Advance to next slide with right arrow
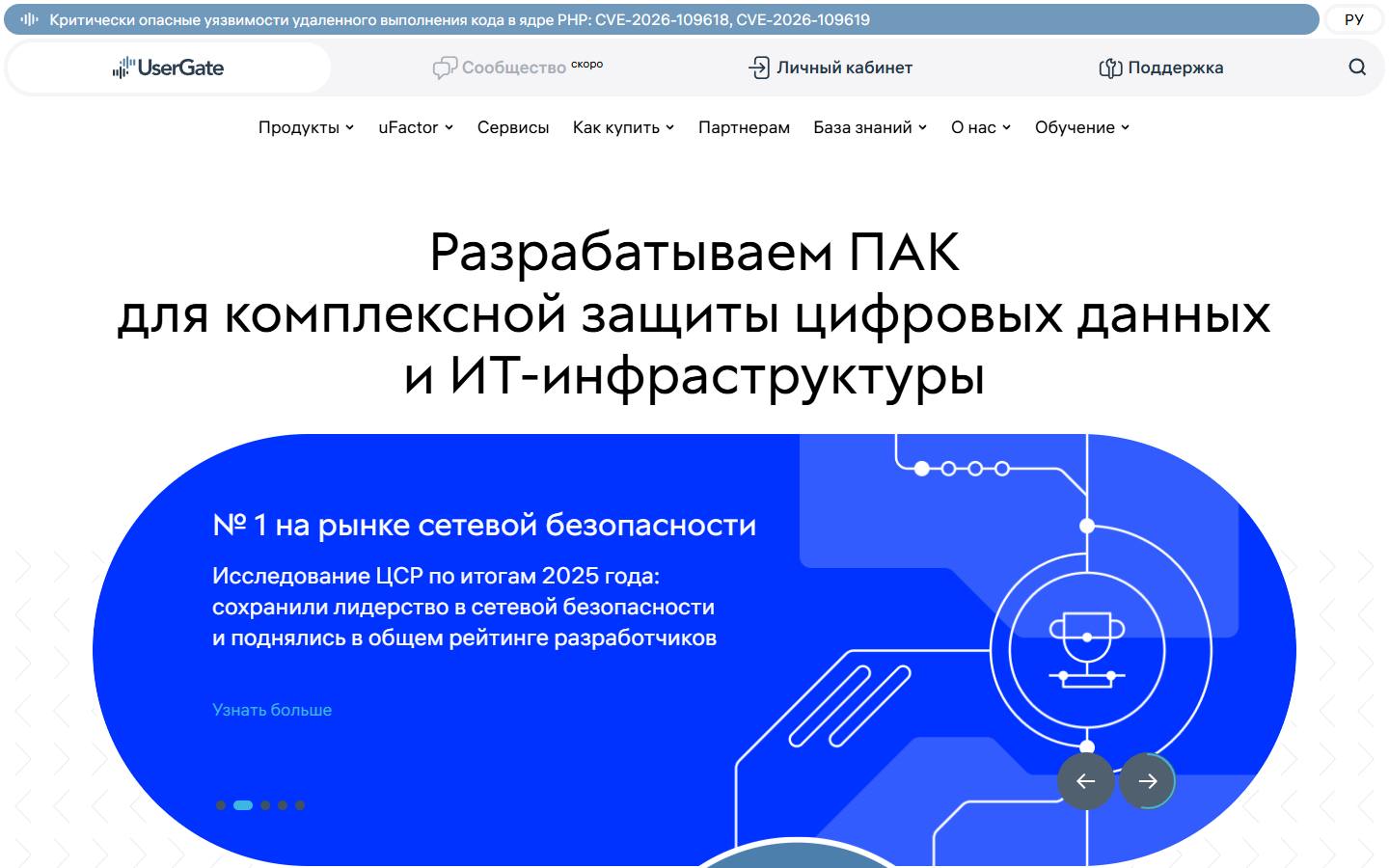1389x868 pixels. 1148,781
